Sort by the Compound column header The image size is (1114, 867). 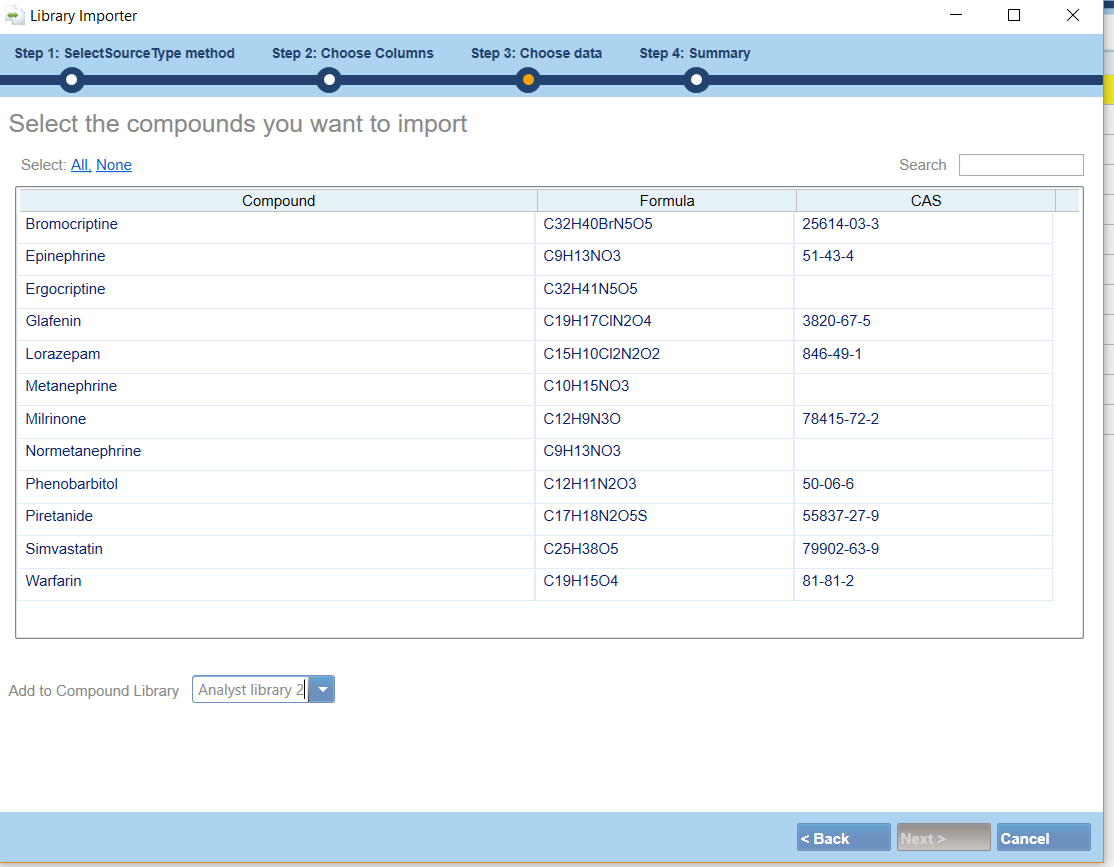coord(278,201)
